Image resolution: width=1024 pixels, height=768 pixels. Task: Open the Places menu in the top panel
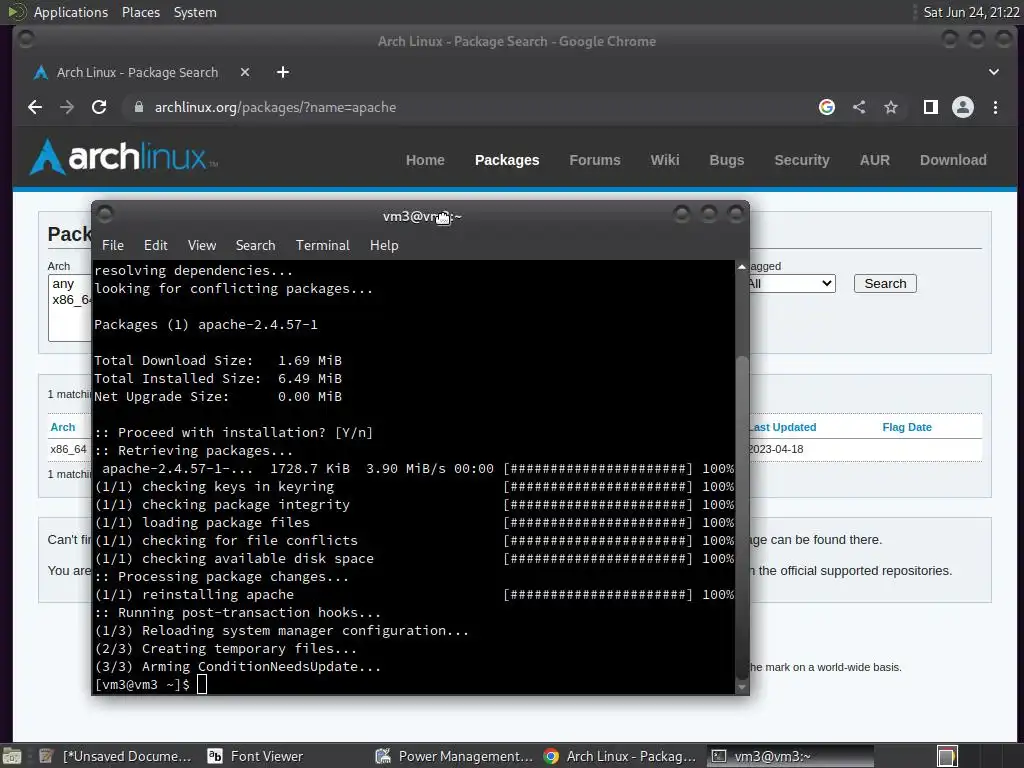point(140,12)
